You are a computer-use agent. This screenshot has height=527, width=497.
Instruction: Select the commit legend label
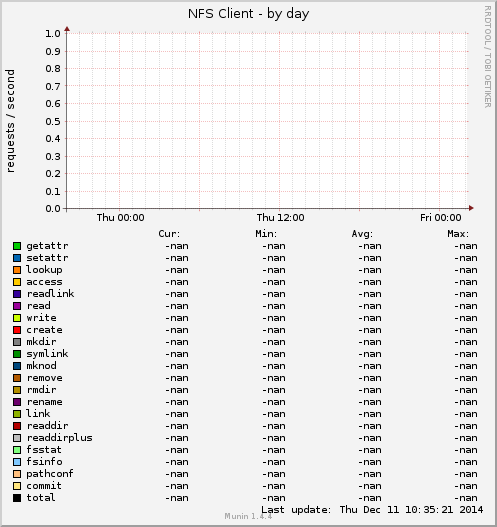click(x=44, y=486)
